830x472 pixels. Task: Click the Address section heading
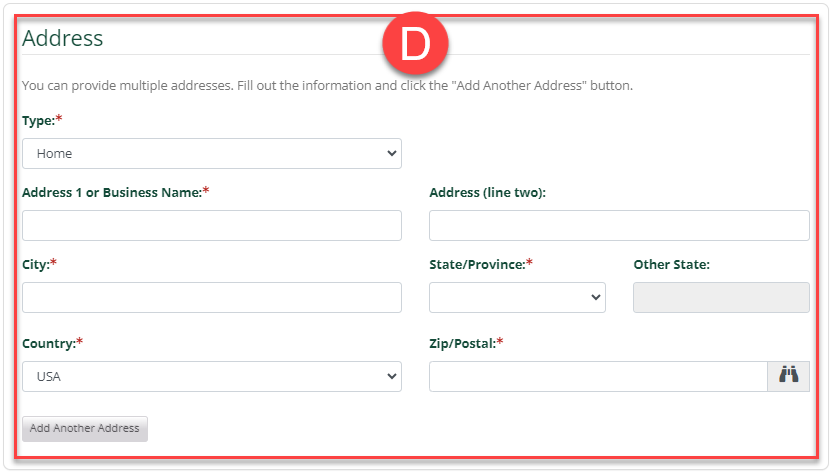click(x=63, y=38)
